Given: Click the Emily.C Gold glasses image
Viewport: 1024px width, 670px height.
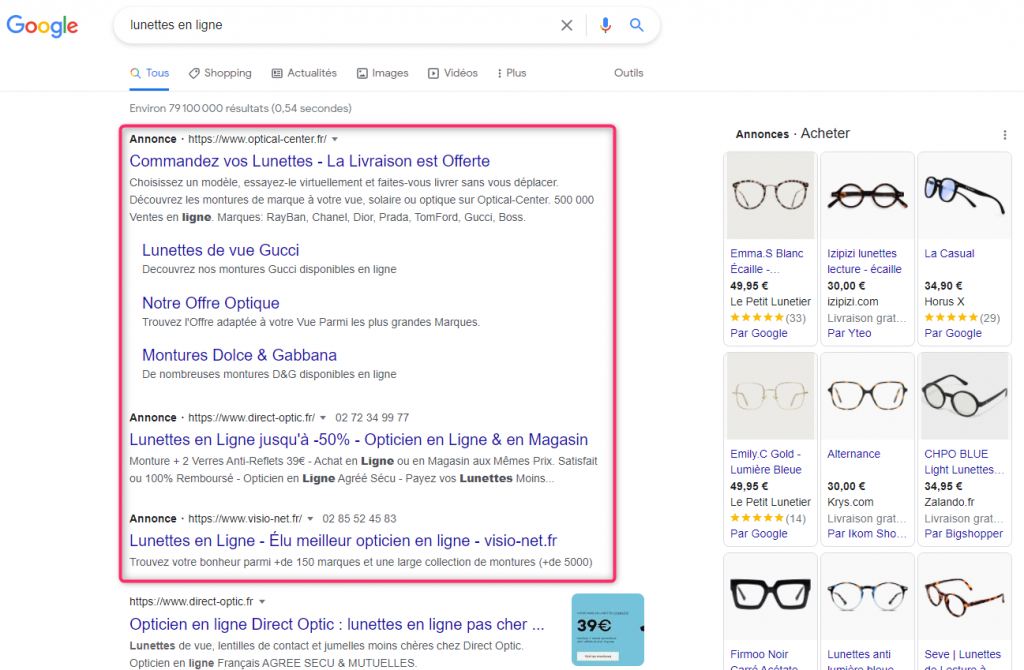Looking at the screenshot, I should pyautogui.click(x=771, y=396).
